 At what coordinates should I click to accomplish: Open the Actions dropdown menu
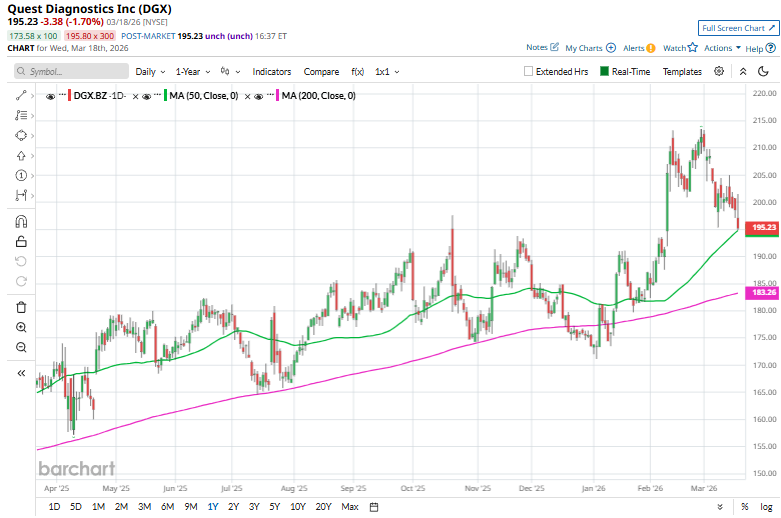[x=721, y=48]
